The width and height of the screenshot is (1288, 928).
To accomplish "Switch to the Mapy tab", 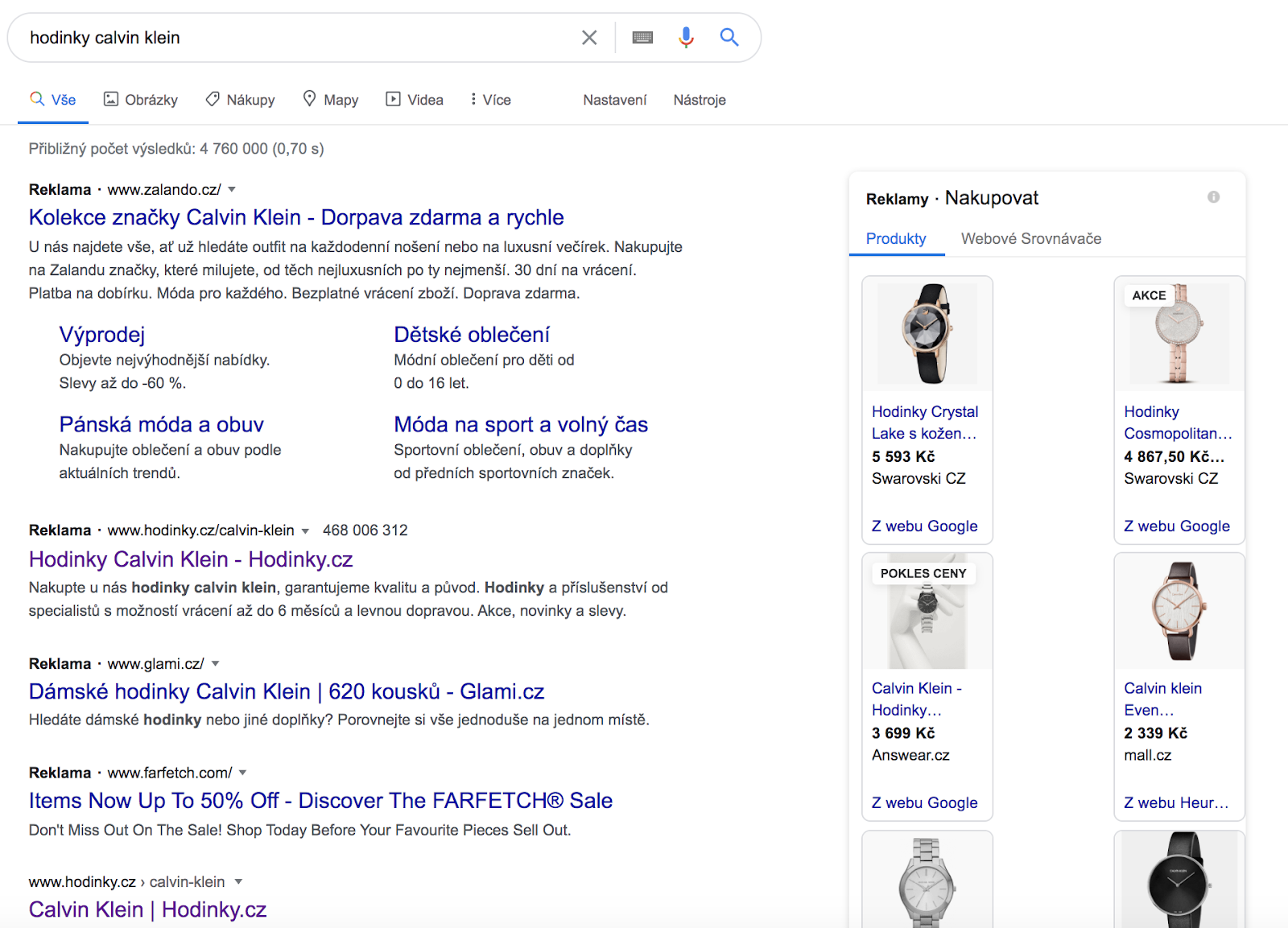I will [330, 100].
